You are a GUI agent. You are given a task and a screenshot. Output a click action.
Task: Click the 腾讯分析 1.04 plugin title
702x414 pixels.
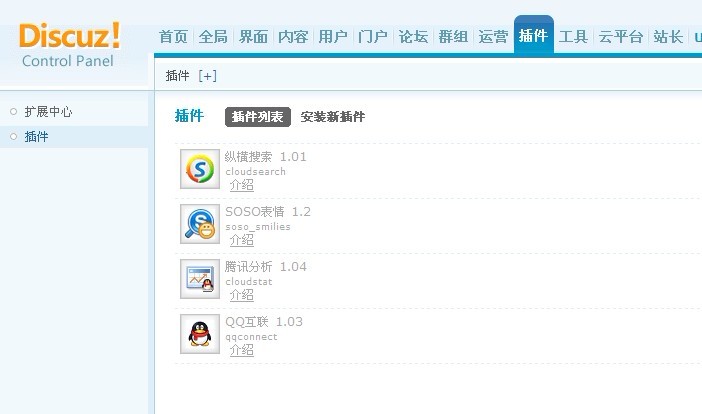click(x=266, y=267)
